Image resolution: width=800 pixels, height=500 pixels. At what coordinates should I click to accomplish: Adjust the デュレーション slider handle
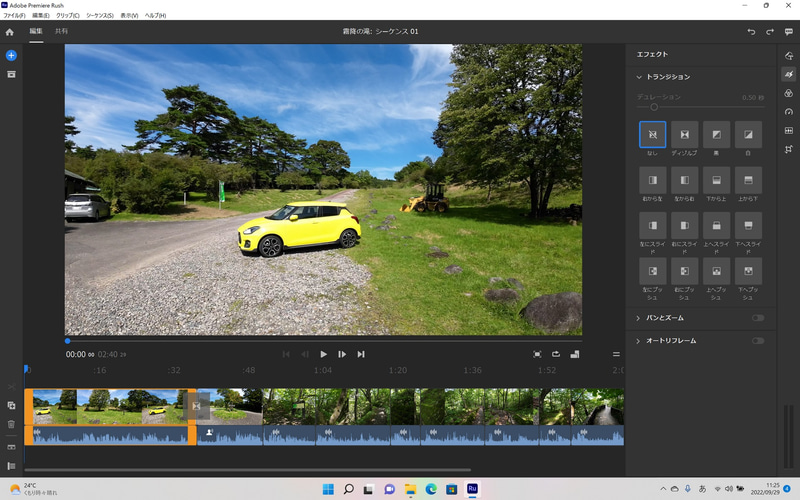pos(654,106)
